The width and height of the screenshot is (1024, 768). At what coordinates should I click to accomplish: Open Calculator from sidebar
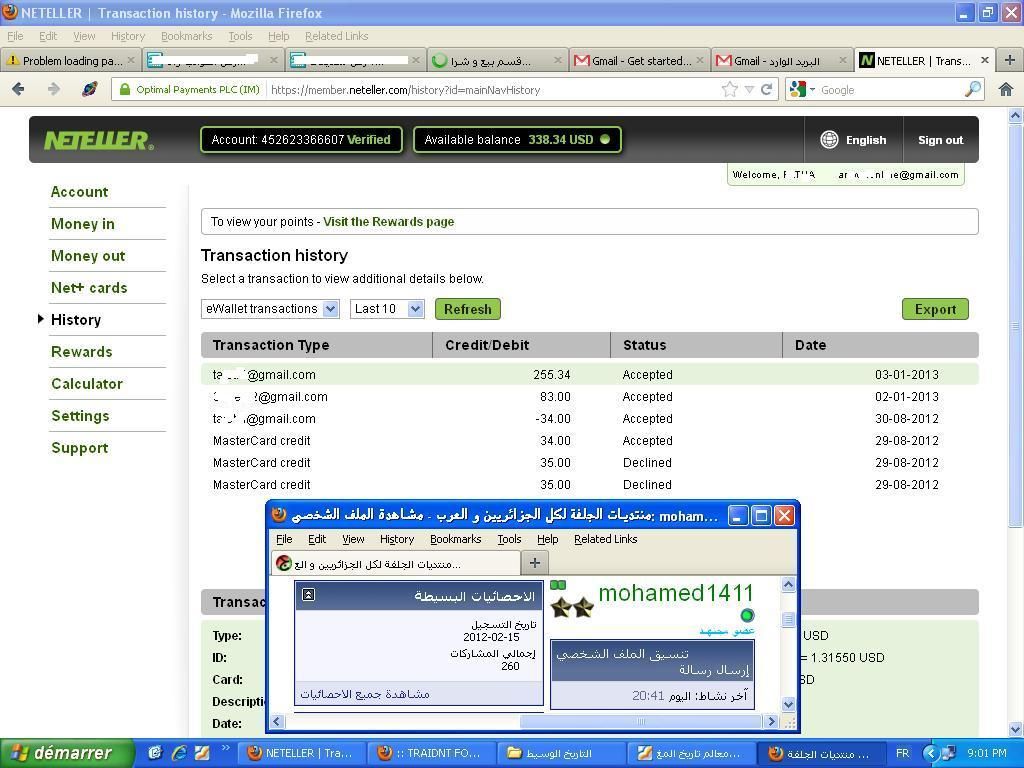coord(87,384)
